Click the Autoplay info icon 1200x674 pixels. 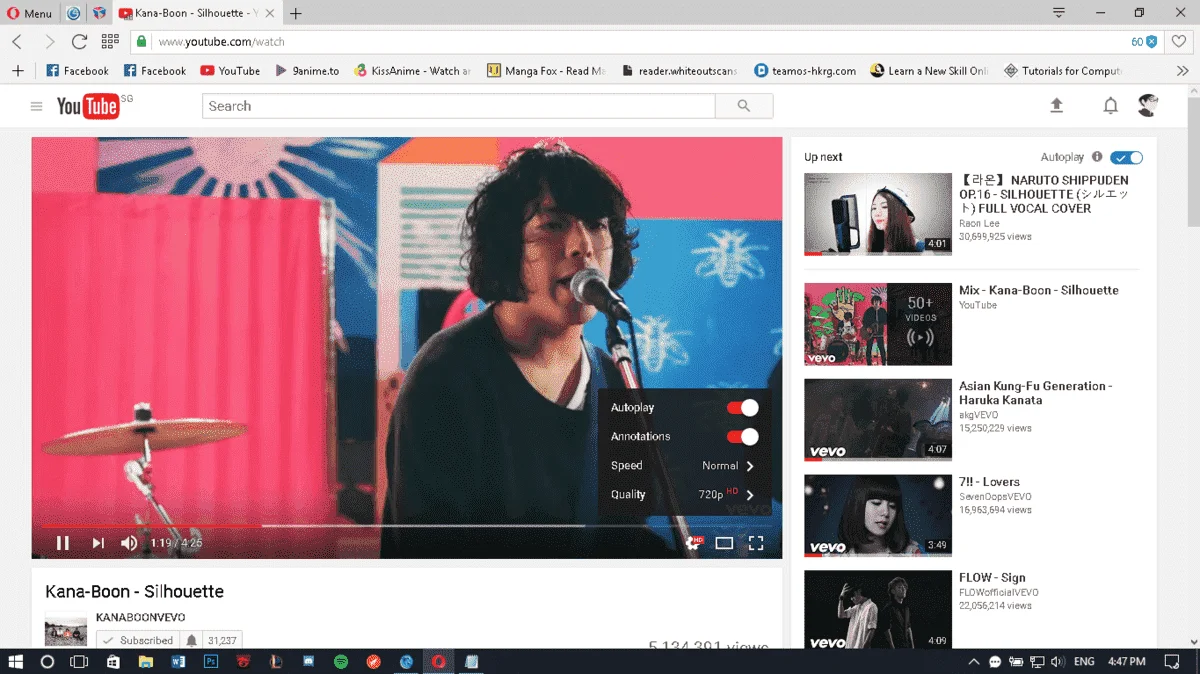(x=1097, y=157)
